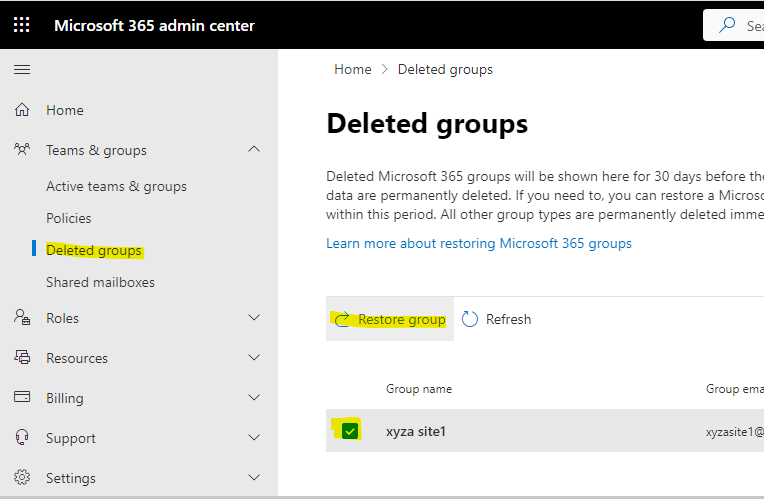Image resolution: width=764 pixels, height=499 pixels.
Task: Open Learn more about restoring groups link
Action: [479, 243]
